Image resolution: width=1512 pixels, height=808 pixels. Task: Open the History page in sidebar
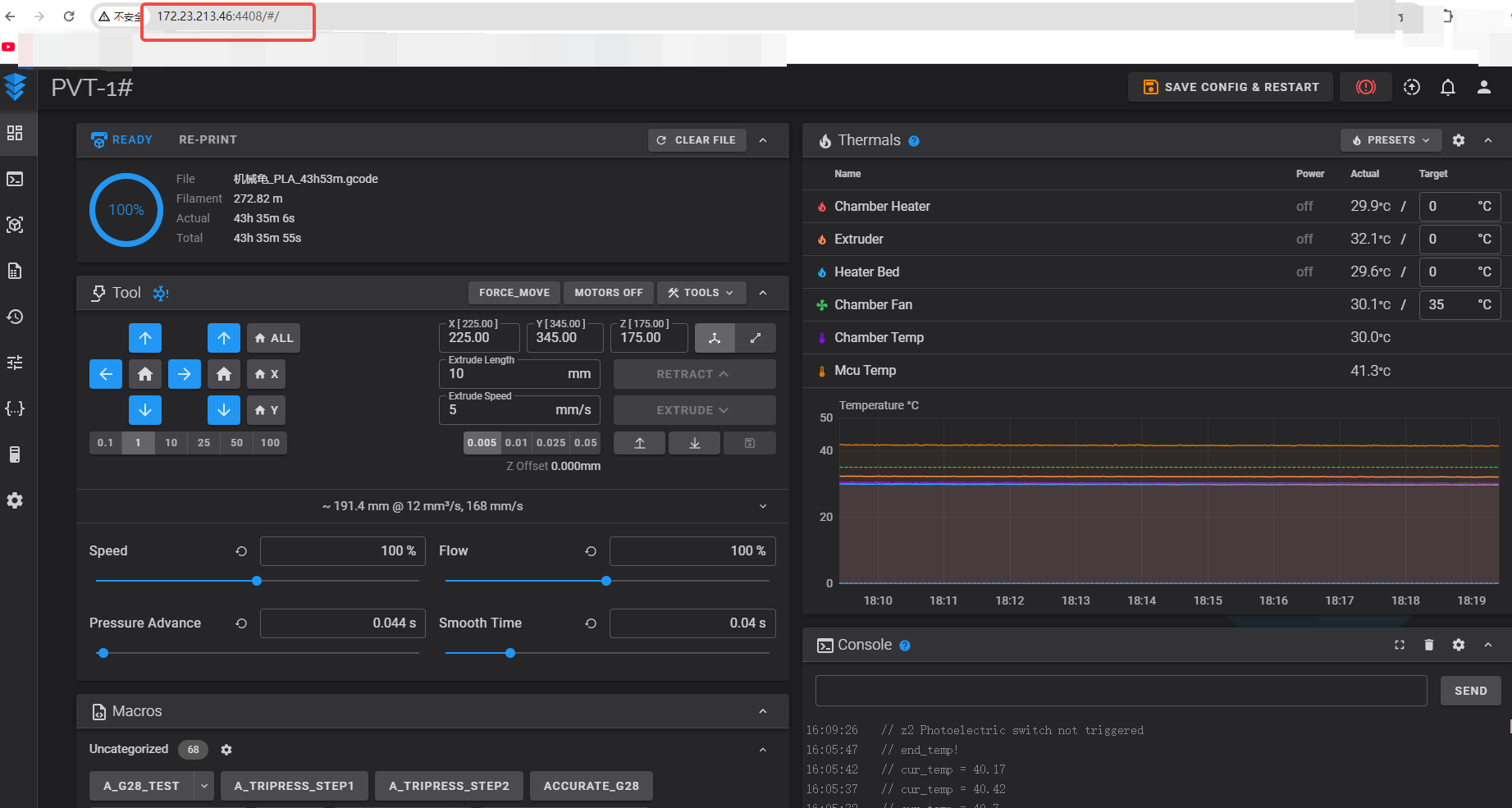[15, 317]
